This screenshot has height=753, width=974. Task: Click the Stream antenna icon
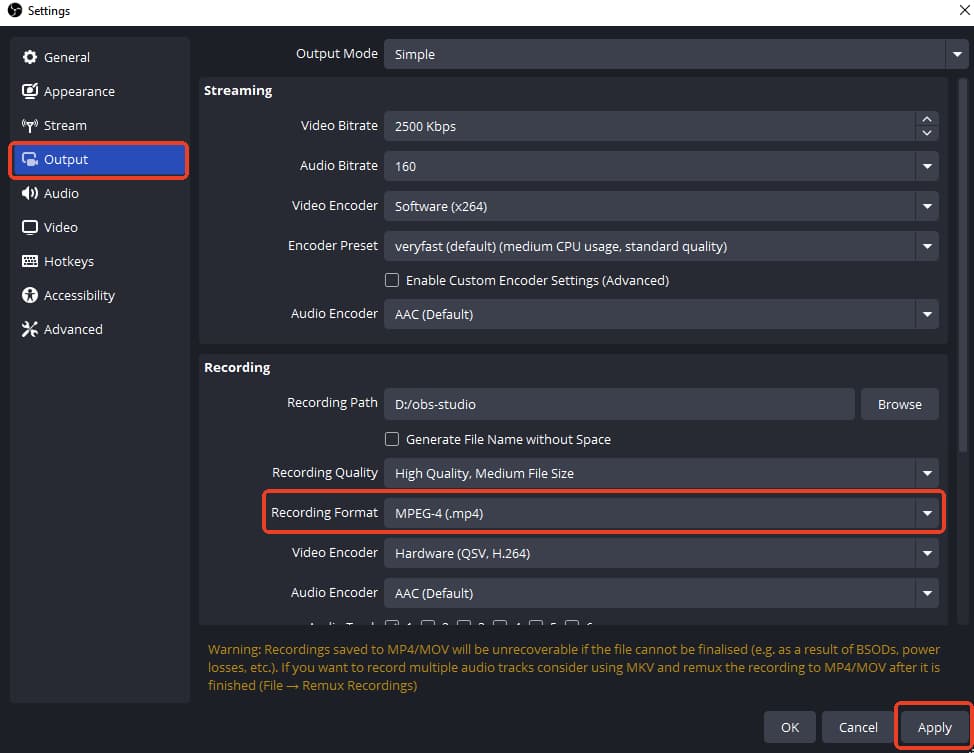[29, 126]
